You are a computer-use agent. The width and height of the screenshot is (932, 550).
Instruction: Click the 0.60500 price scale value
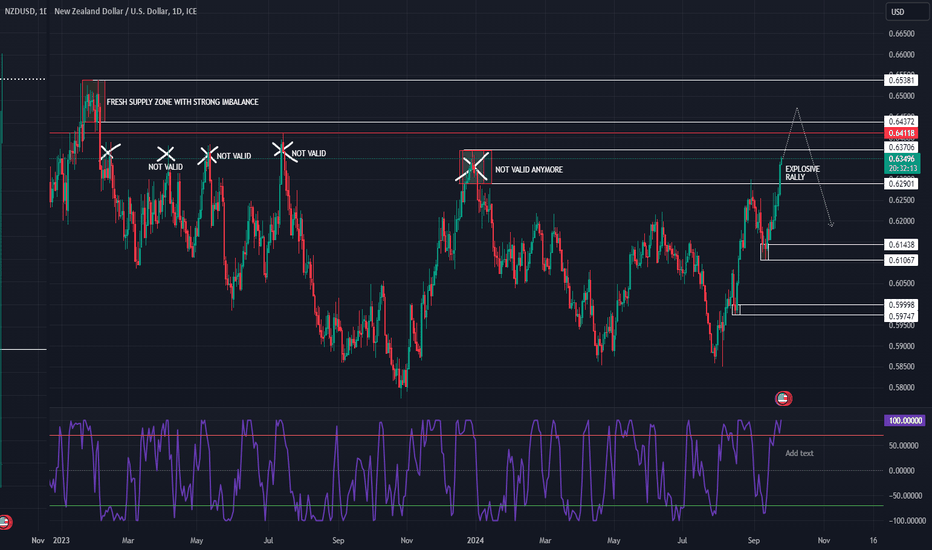tap(901, 284)
